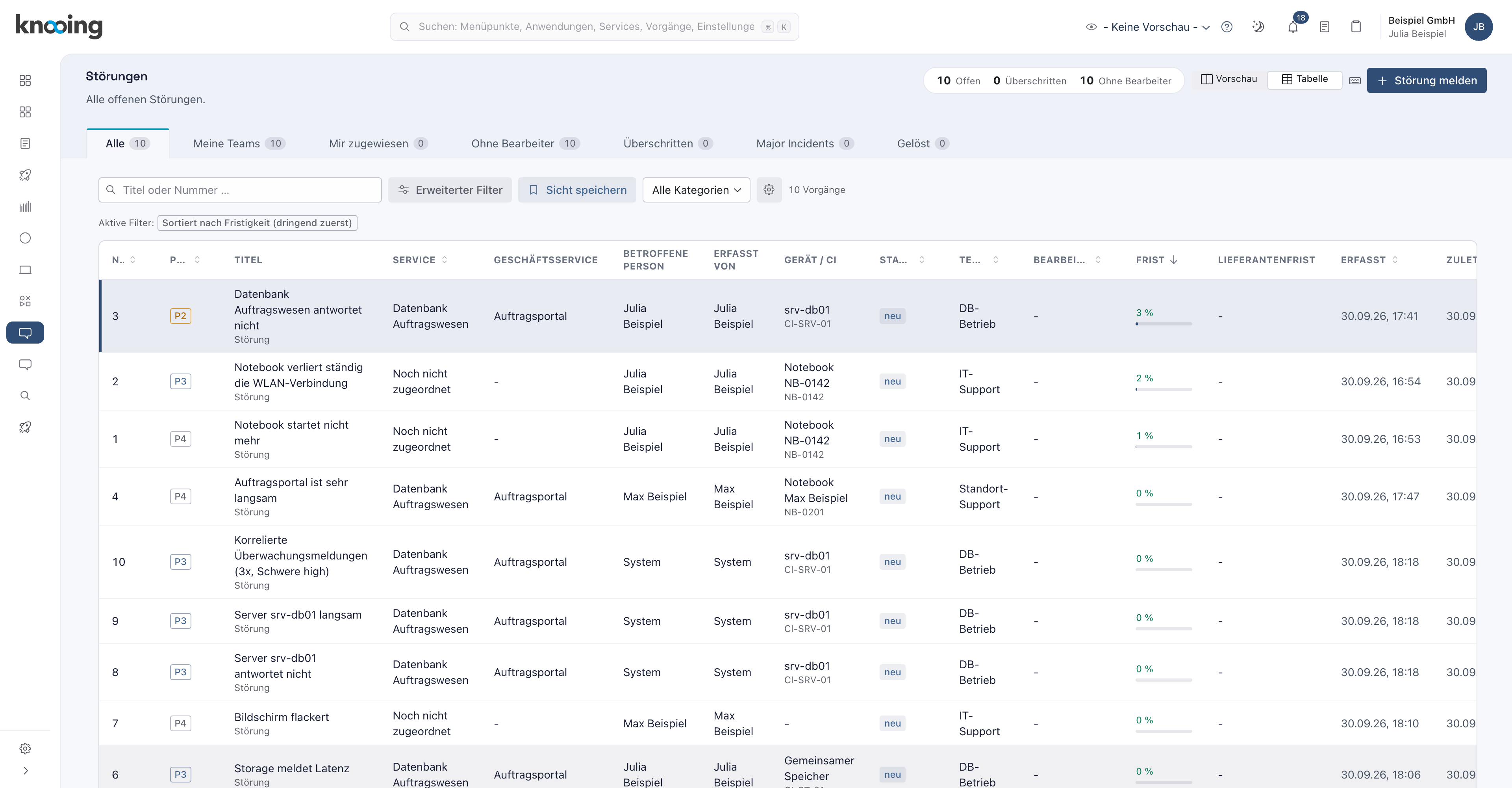Click the Sortiert nach Fristigkeit filter chip
Image resolution: width=1512 pixels, height=788 pixels.
(257, 223)
